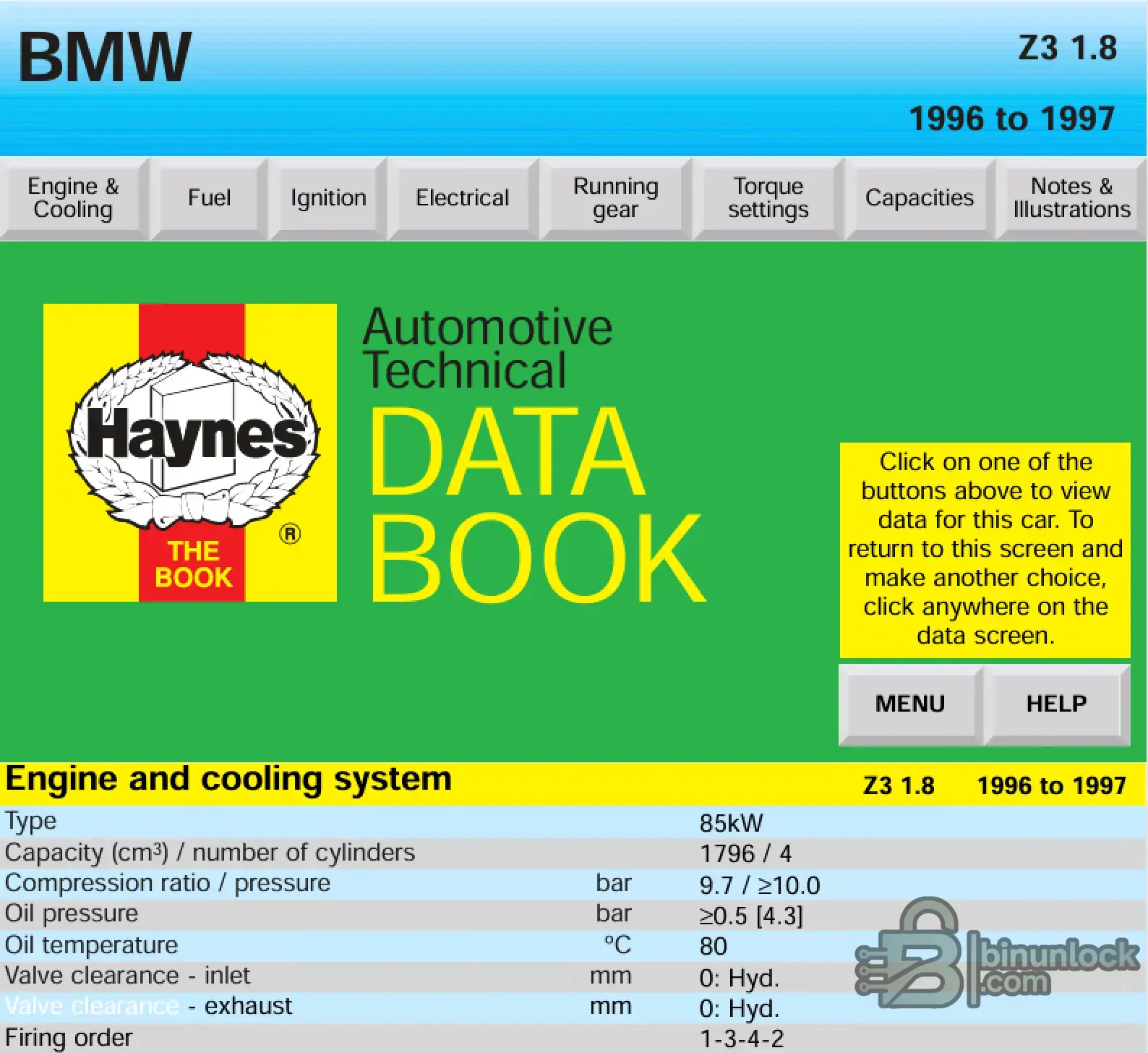This screenshot has height=1053, width=1148.
Task: Click '1996 to 1997' in blue header
Action: (x=1011, y=119)
